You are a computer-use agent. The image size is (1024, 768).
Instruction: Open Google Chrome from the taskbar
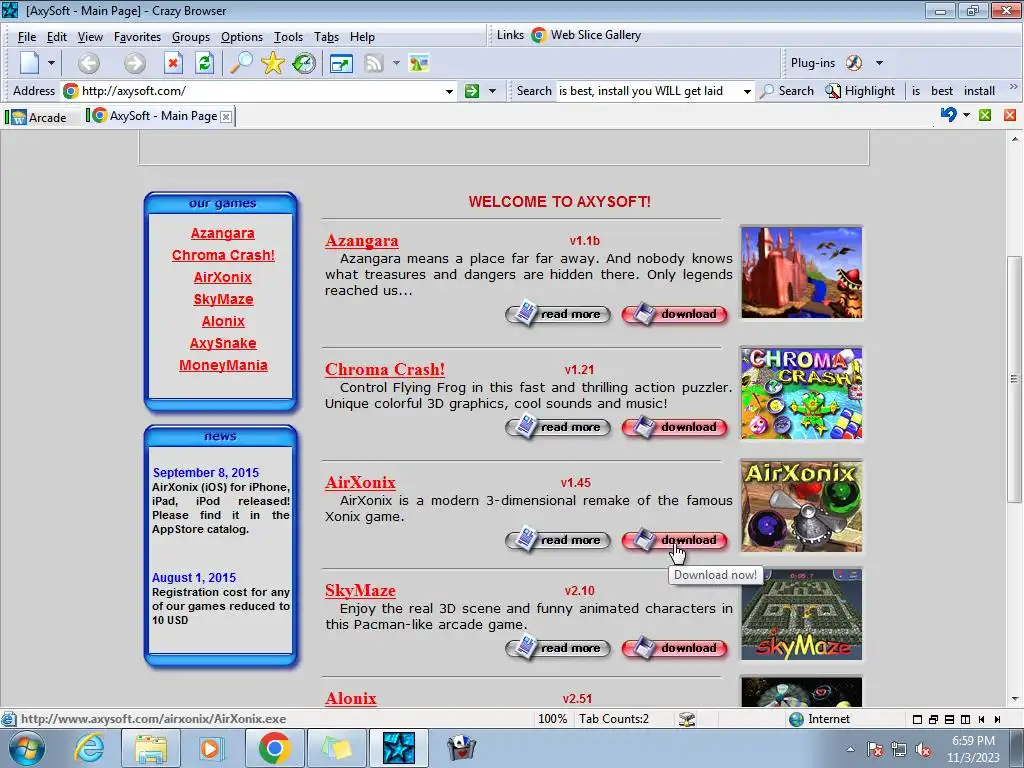(274, 748)
